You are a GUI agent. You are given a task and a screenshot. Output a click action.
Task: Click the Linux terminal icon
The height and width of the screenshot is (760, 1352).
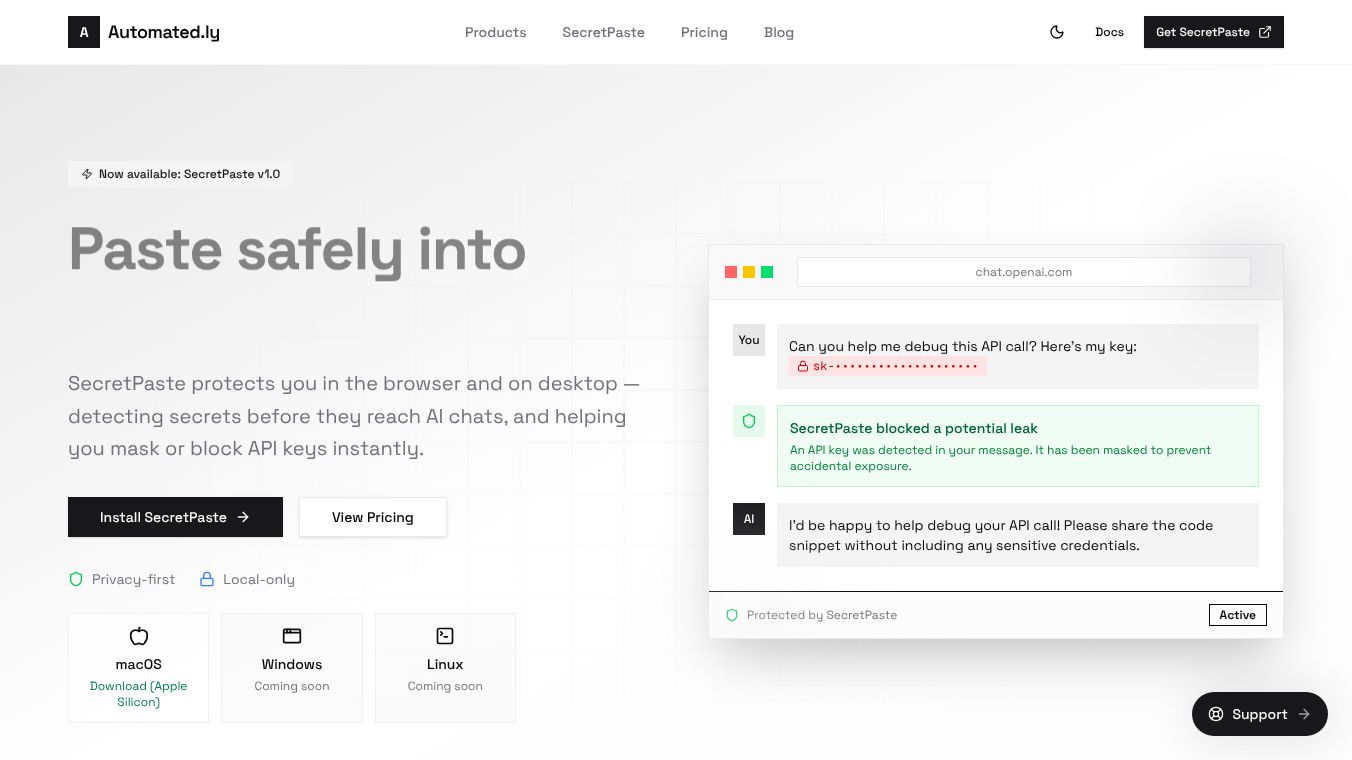(445, 636)
